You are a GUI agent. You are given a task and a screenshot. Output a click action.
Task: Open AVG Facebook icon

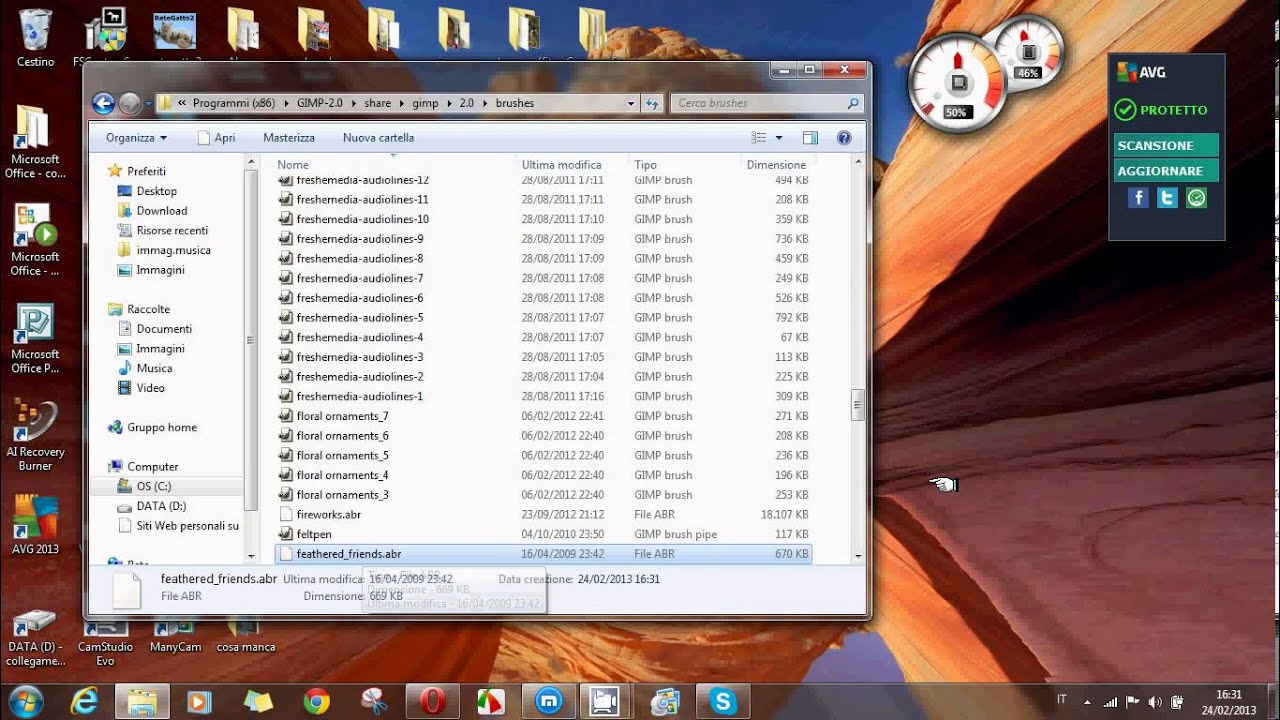pyautogui.click(x=1138, y=198)
